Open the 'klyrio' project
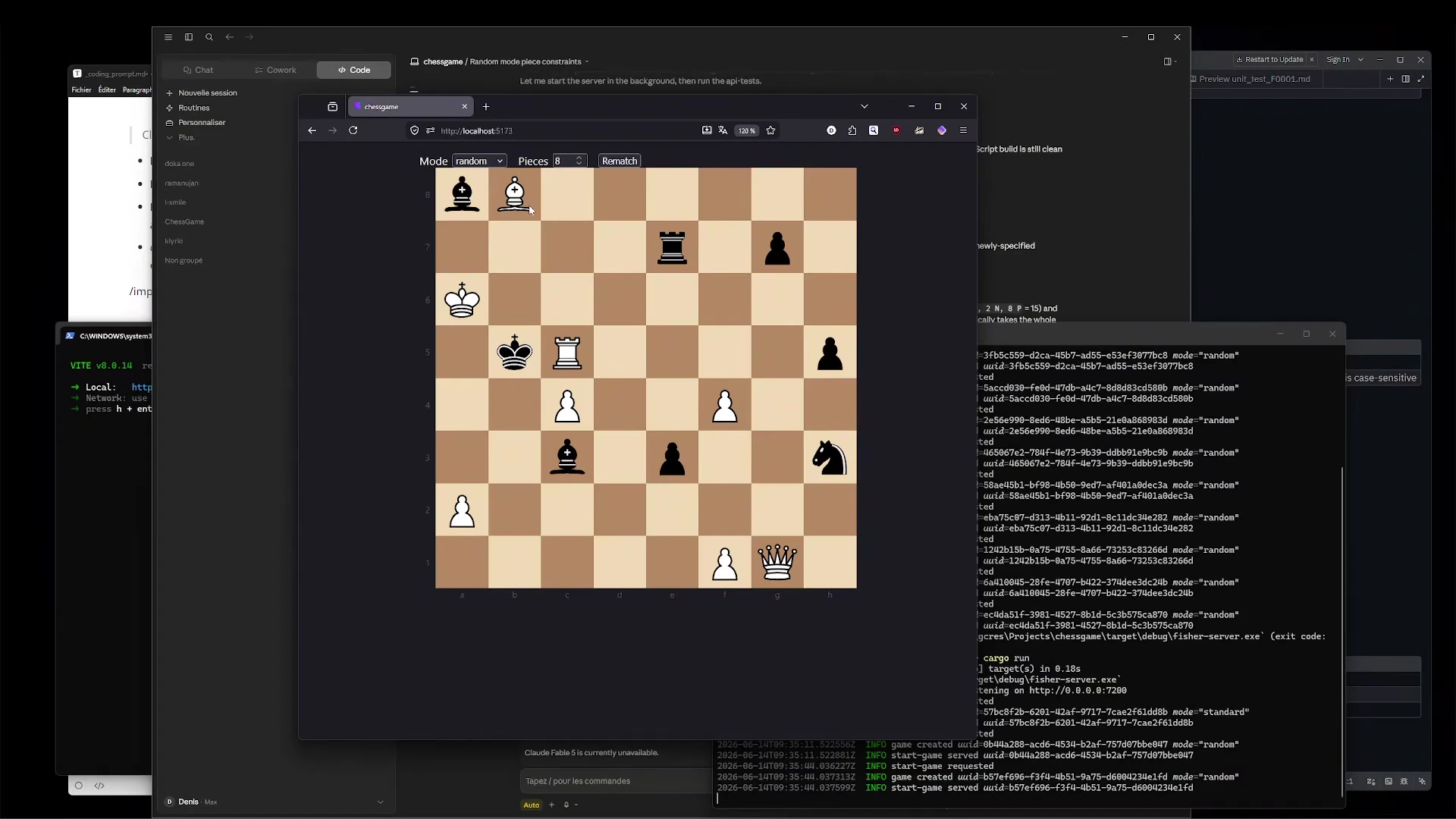1456x819 pixels. tap(174, 241)
